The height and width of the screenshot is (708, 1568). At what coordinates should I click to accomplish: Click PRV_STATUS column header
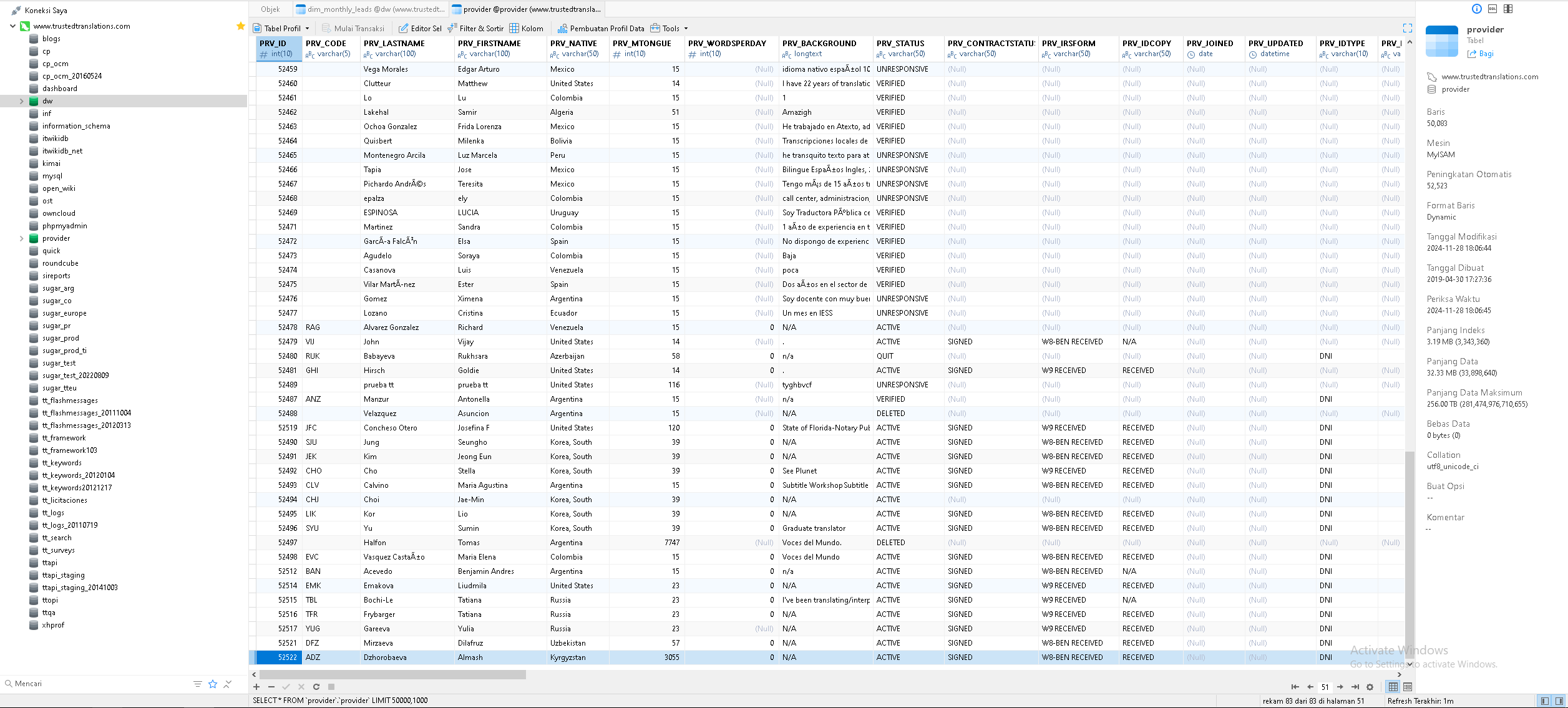pyautogui.click(x=908, y=49)
